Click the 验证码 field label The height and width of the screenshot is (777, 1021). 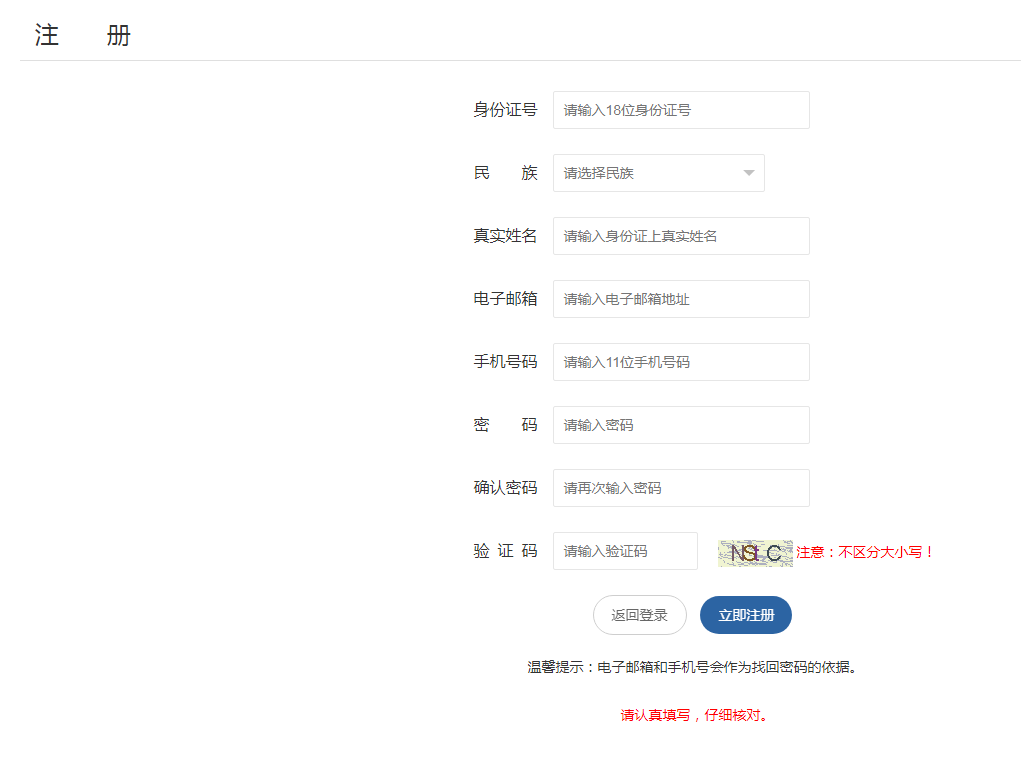point(505,551)
